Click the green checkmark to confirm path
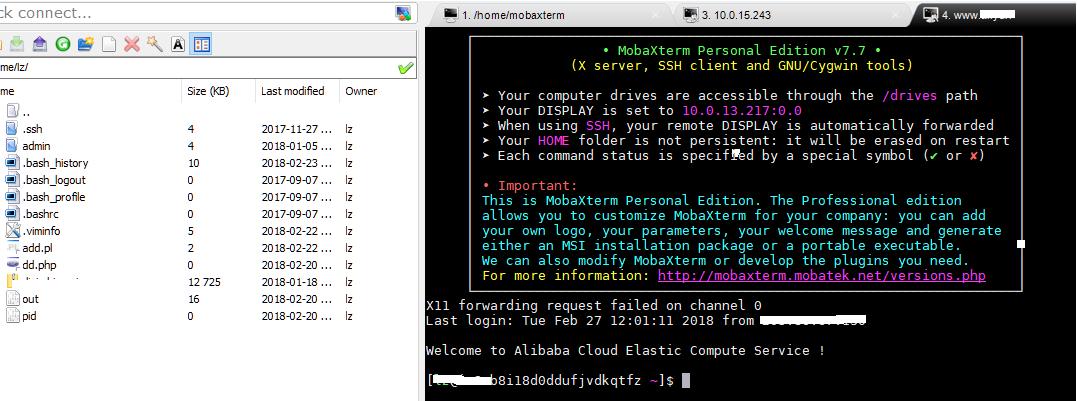Image resolution: width=1077 pixels, height=401 pixels. [405, 68]
